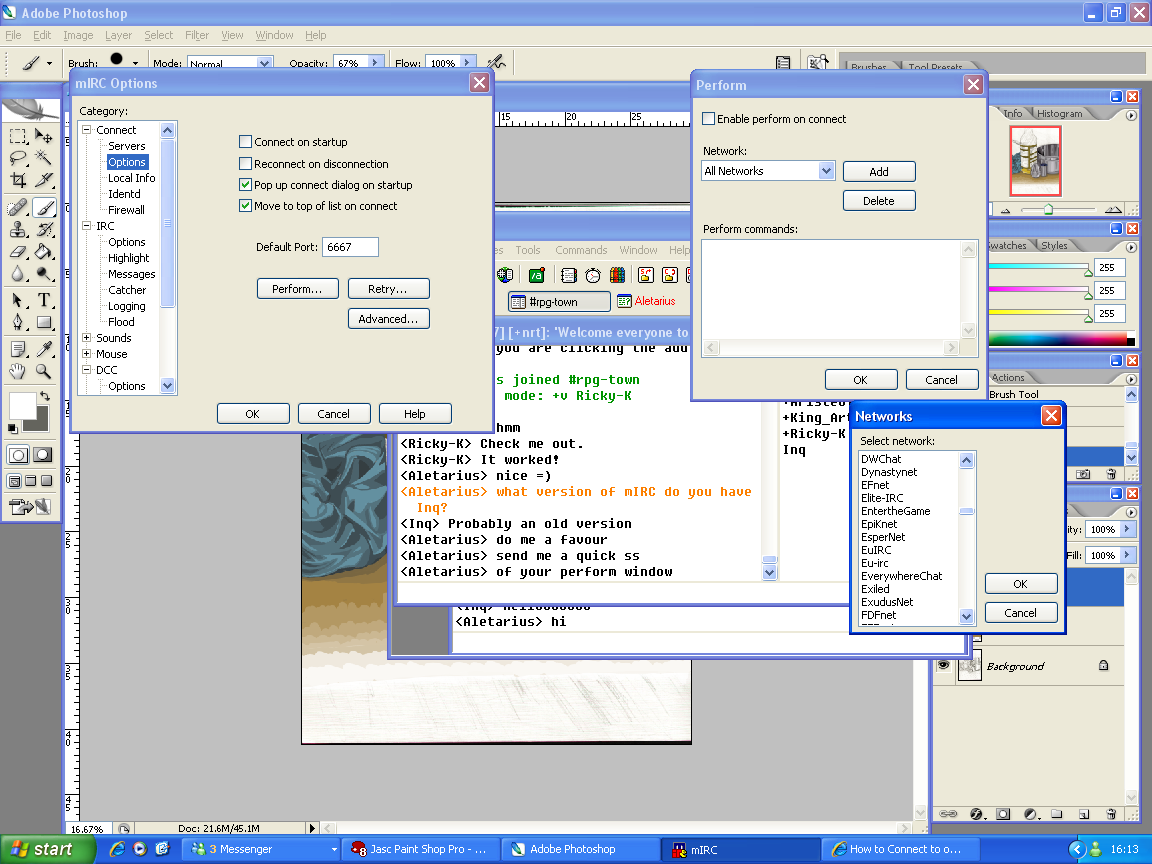The image size is (1152, 864).
Task: Uncheck Pop up connect dialog on startup
Action: click(245, 185)
